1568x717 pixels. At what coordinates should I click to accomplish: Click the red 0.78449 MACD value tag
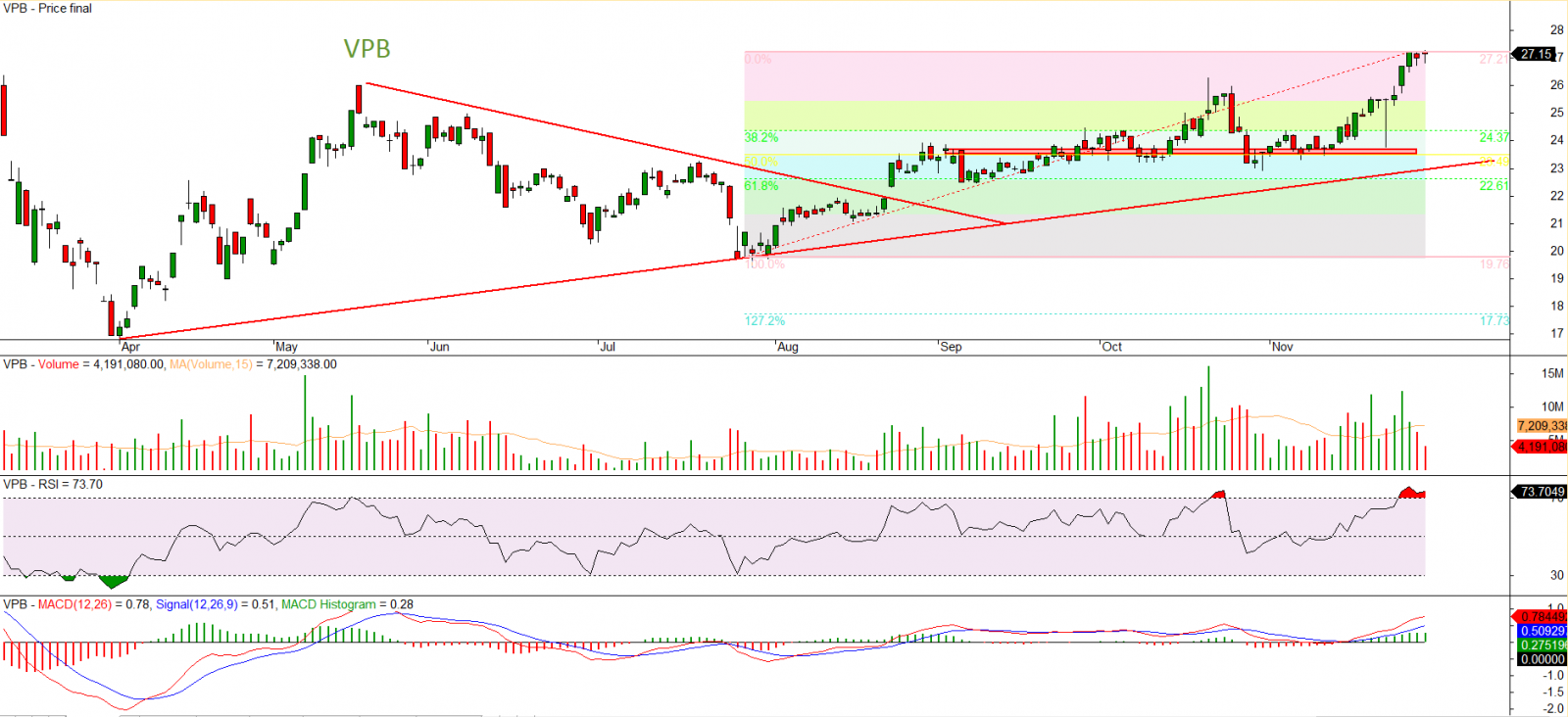(x=1542, y=617)
